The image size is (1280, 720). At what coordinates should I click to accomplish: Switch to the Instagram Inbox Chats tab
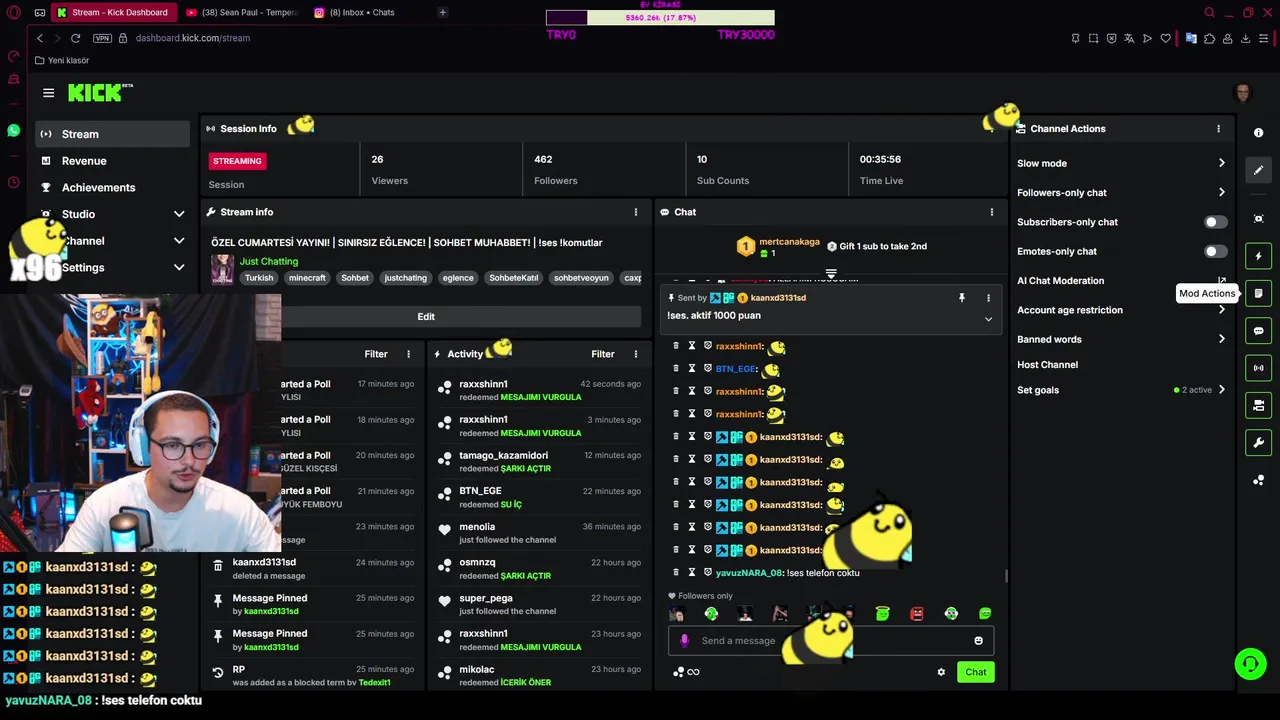(360, 12)
